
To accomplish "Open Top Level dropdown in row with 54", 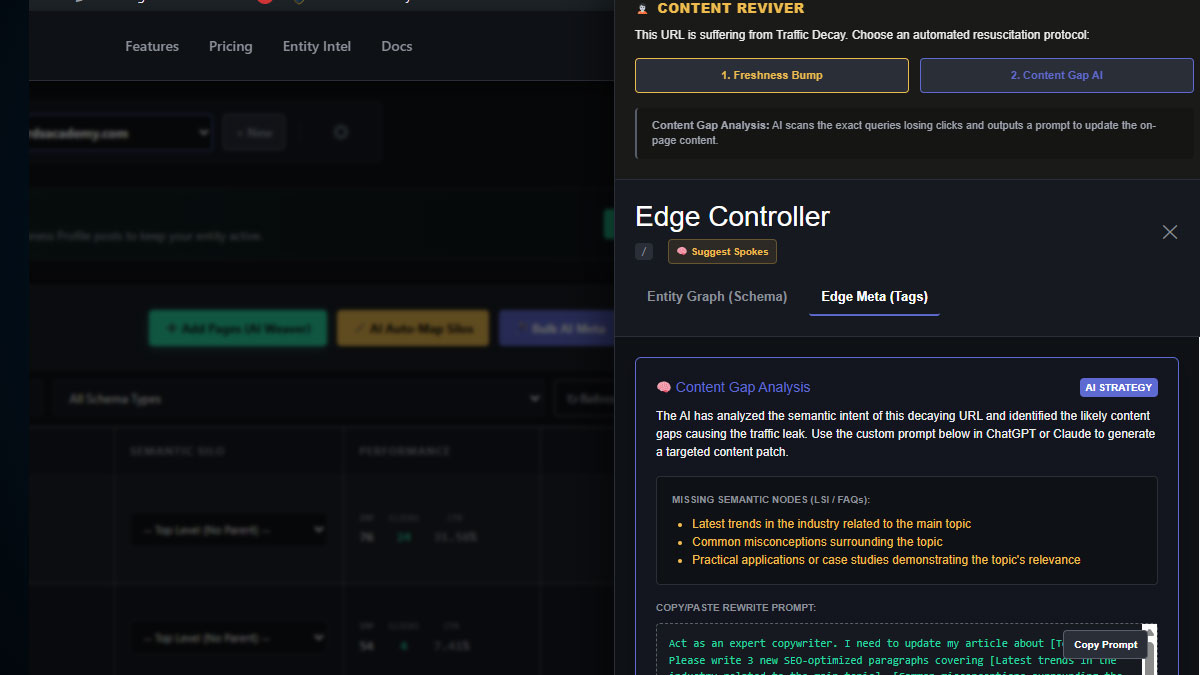I will (x=228, y=637).
